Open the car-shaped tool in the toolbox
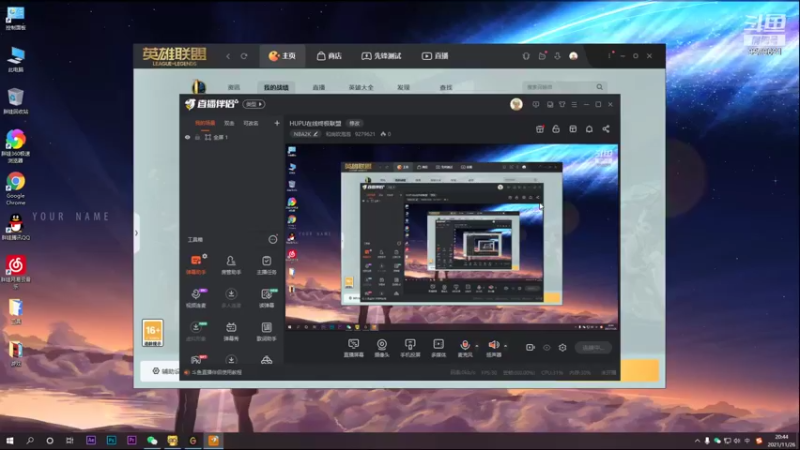800x450 pixels. click(266, 360)
